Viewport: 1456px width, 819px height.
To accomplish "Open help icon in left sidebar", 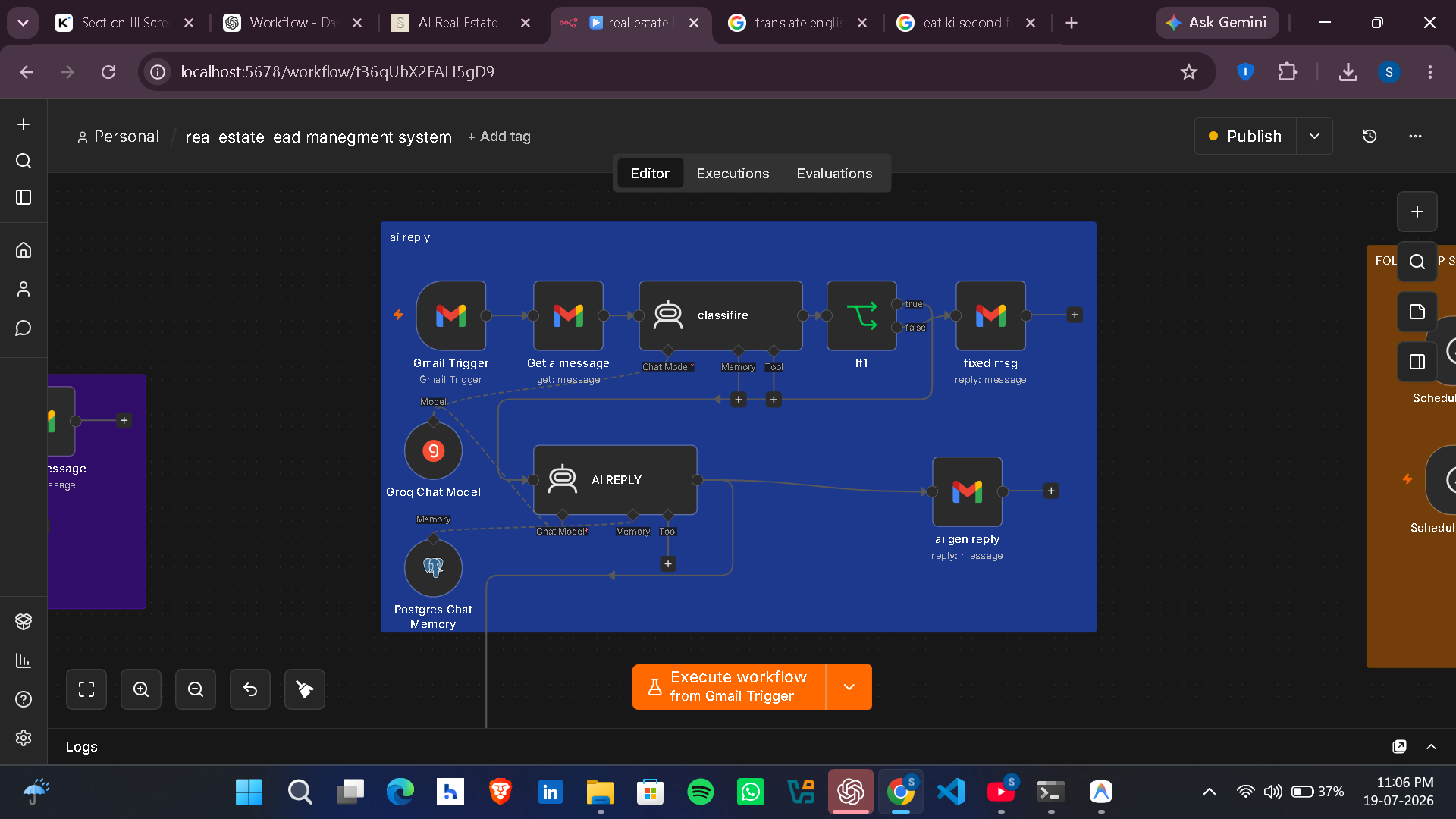I will [24, 699].
